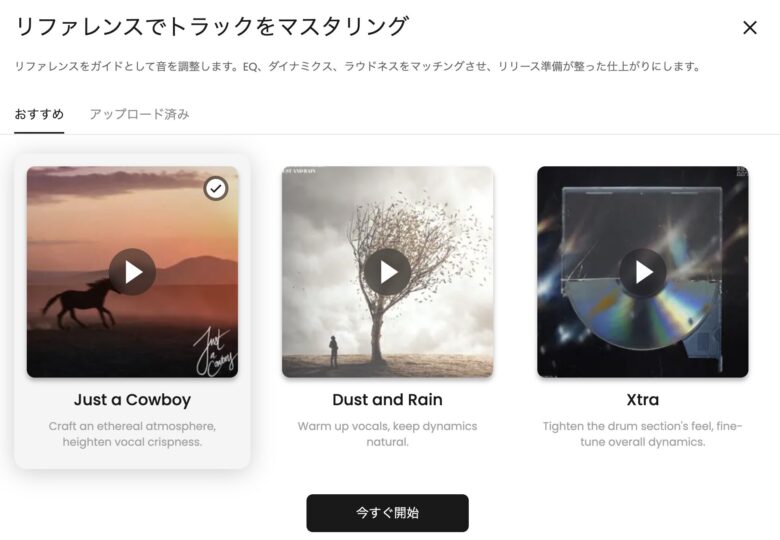This screenshot has width=780, height=540.
Task: Click the 'Tighten the drum section' description
Action: pyautogui.click(x=643, y=434)
